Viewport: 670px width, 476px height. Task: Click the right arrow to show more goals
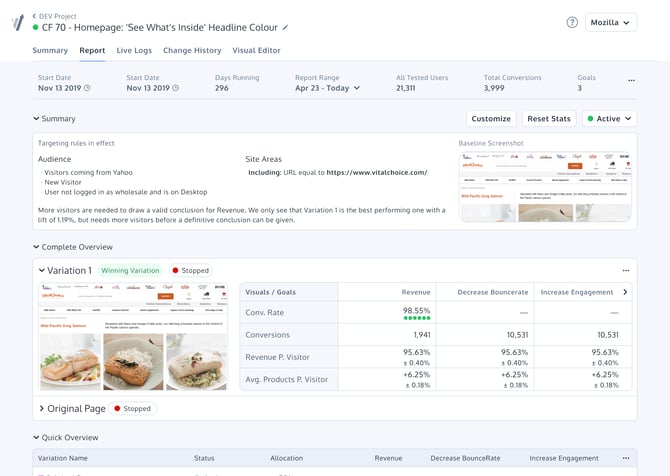pos(625,292)
